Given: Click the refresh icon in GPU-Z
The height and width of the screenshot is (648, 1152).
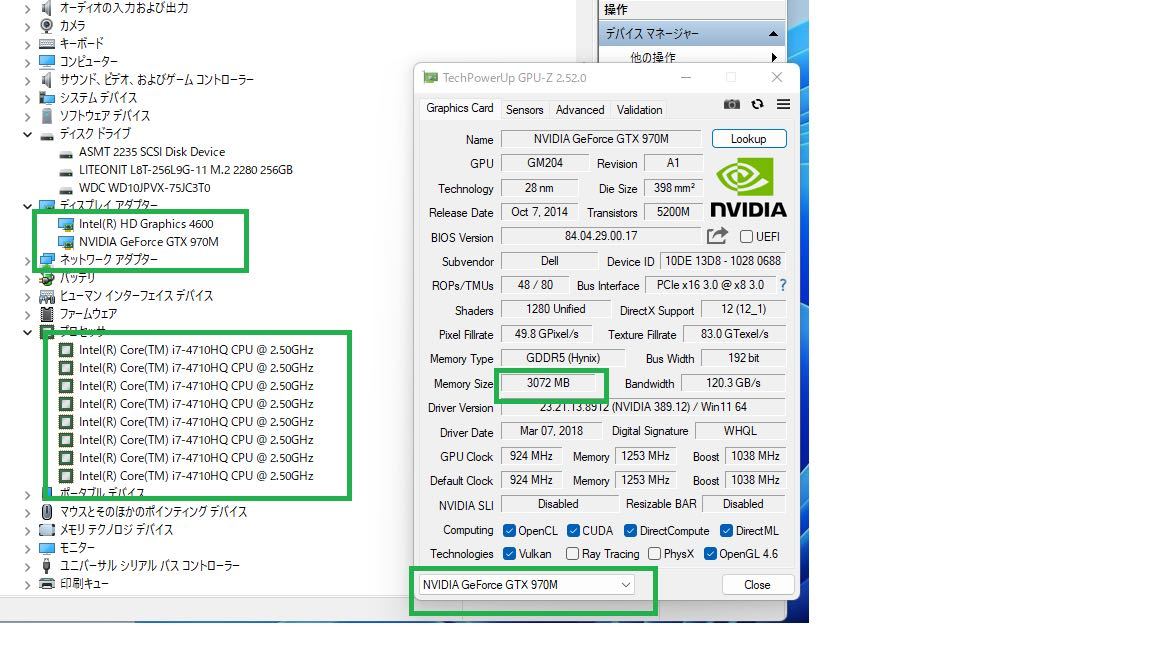Looking at the screenshot, I should tap(757, 105).
